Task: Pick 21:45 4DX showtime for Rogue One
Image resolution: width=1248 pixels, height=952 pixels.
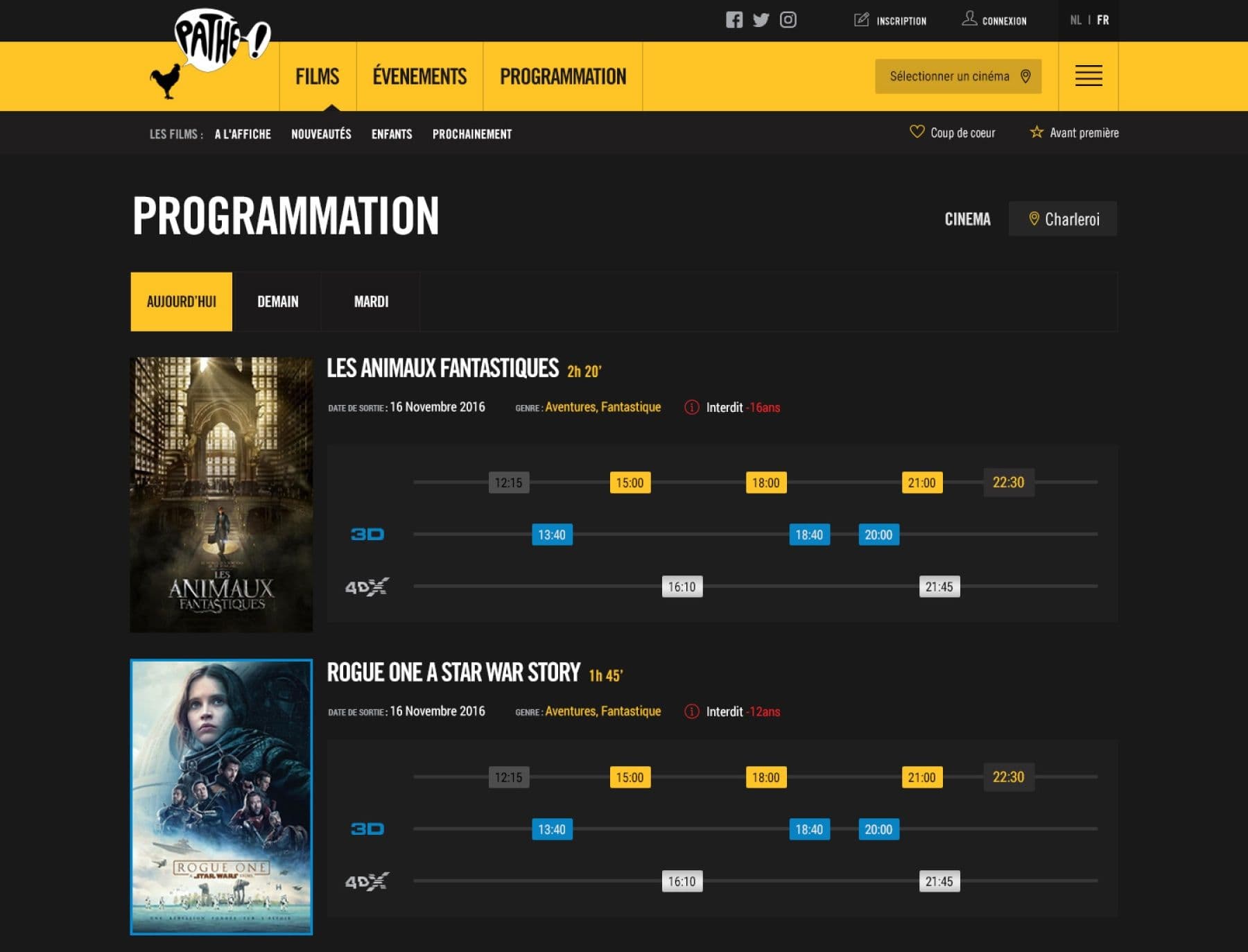Action: click(939, 881)
